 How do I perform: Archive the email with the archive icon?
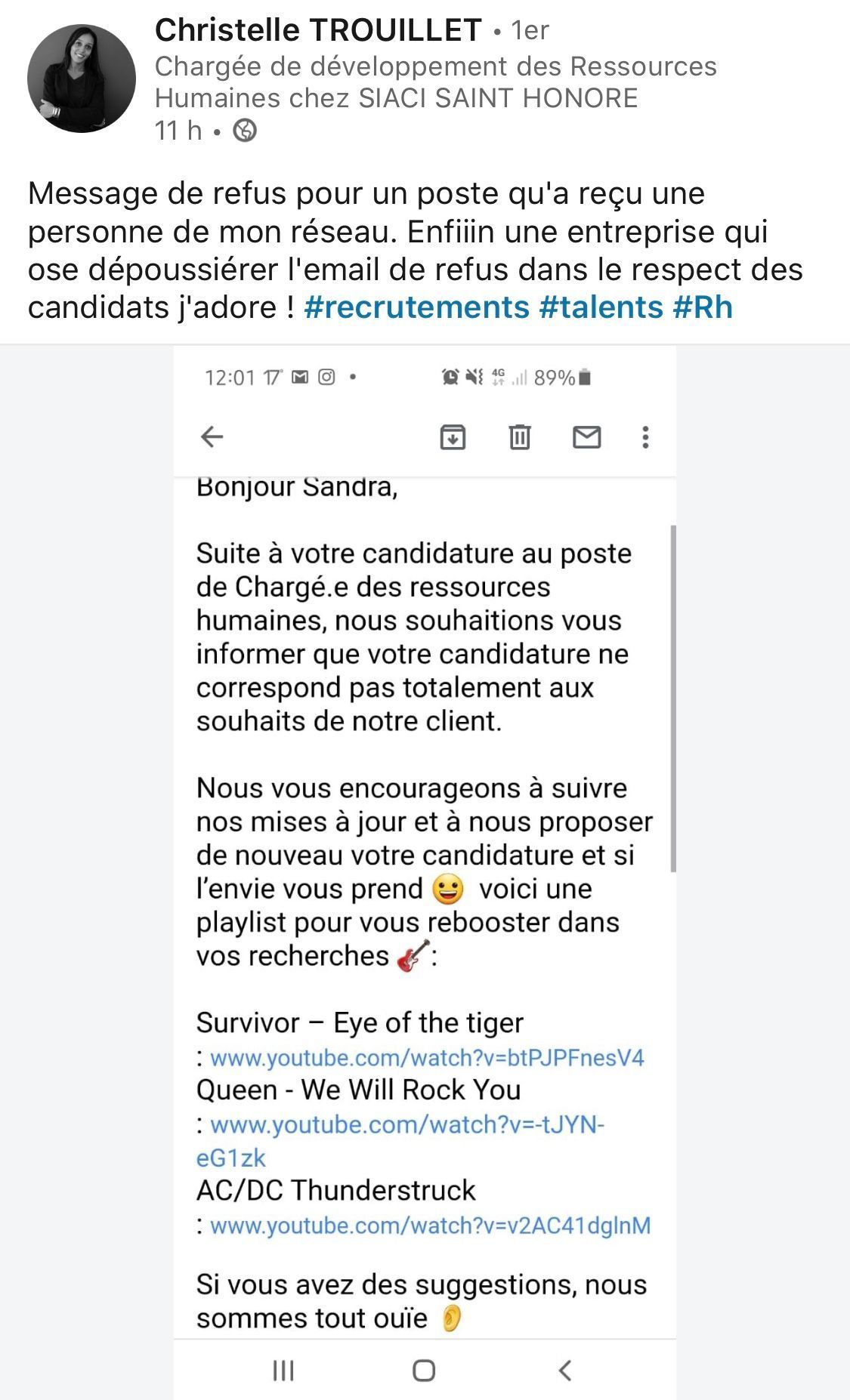(453, 436)
